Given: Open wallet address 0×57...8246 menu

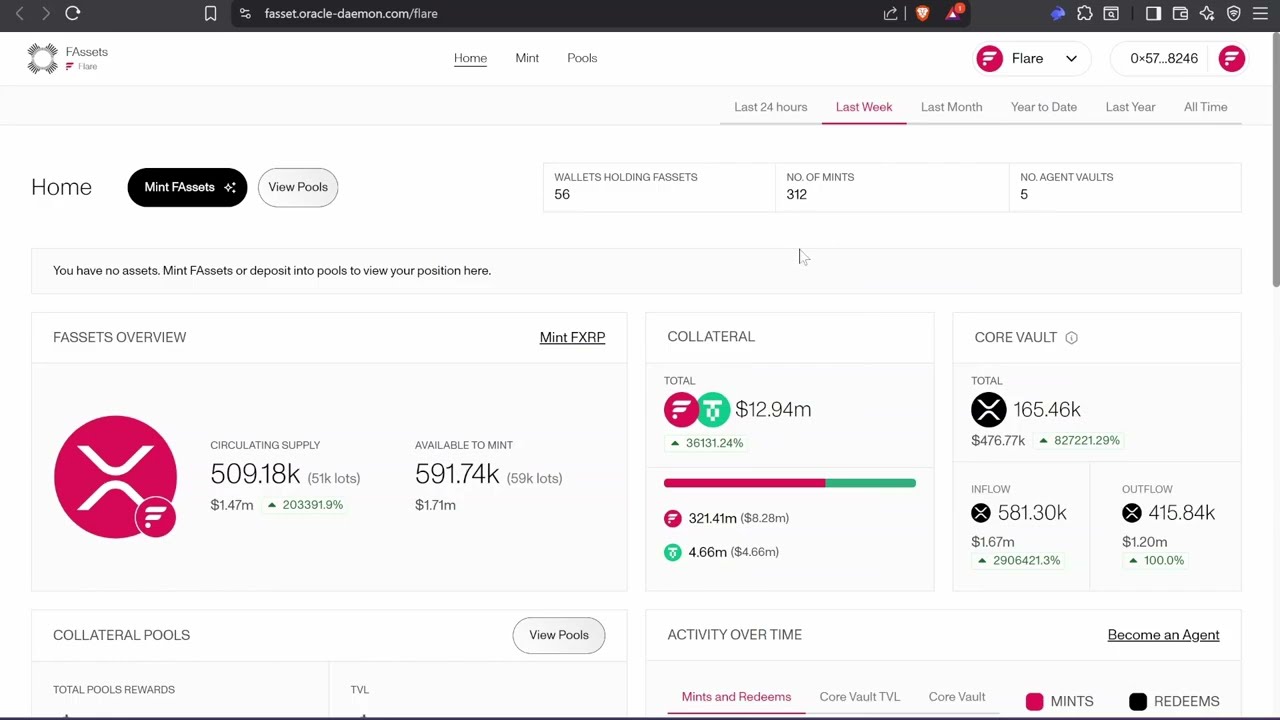Looking at the screenshot, I should (1164, 58).
